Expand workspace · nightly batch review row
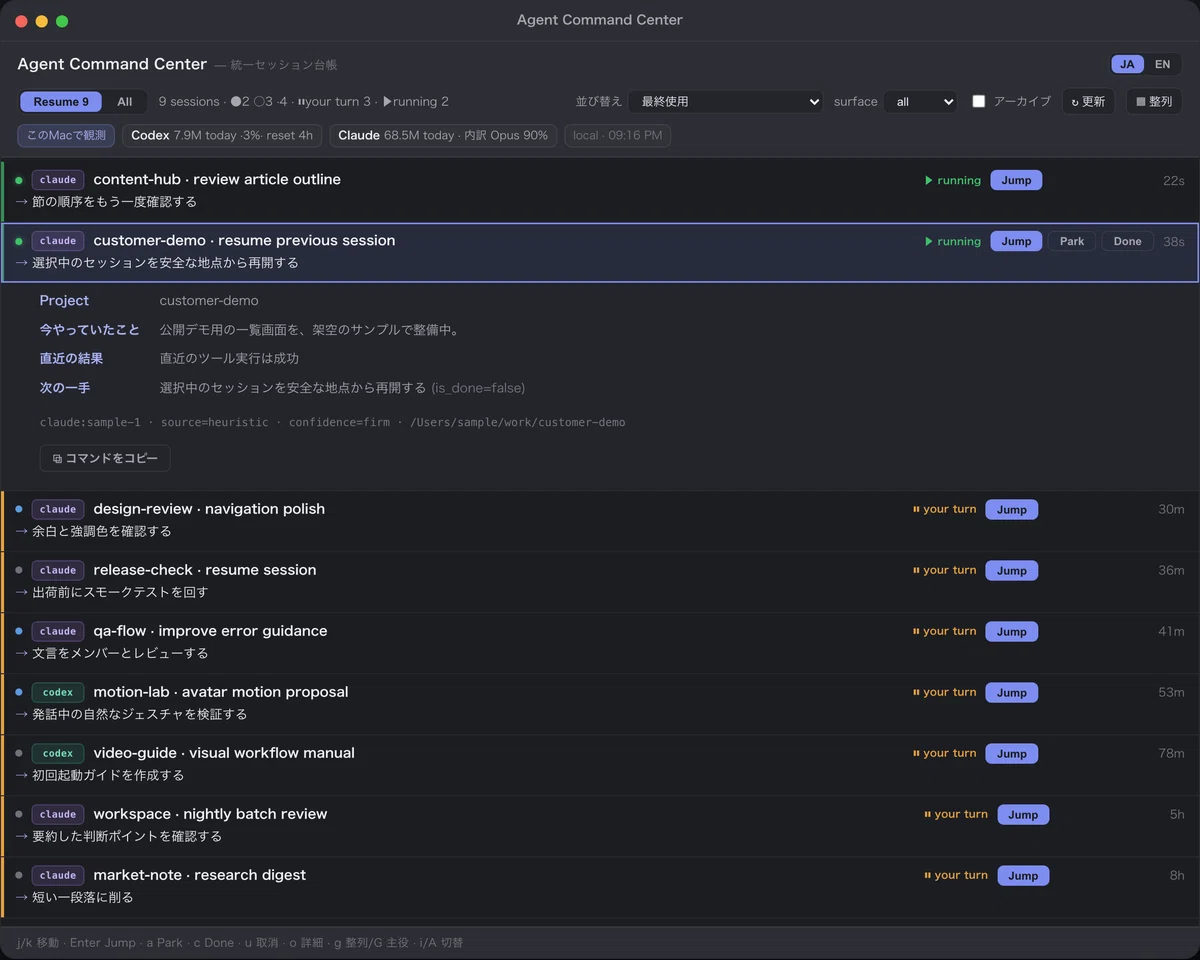Viewport: 1200px width, 960px height. (x=600, y=825)
